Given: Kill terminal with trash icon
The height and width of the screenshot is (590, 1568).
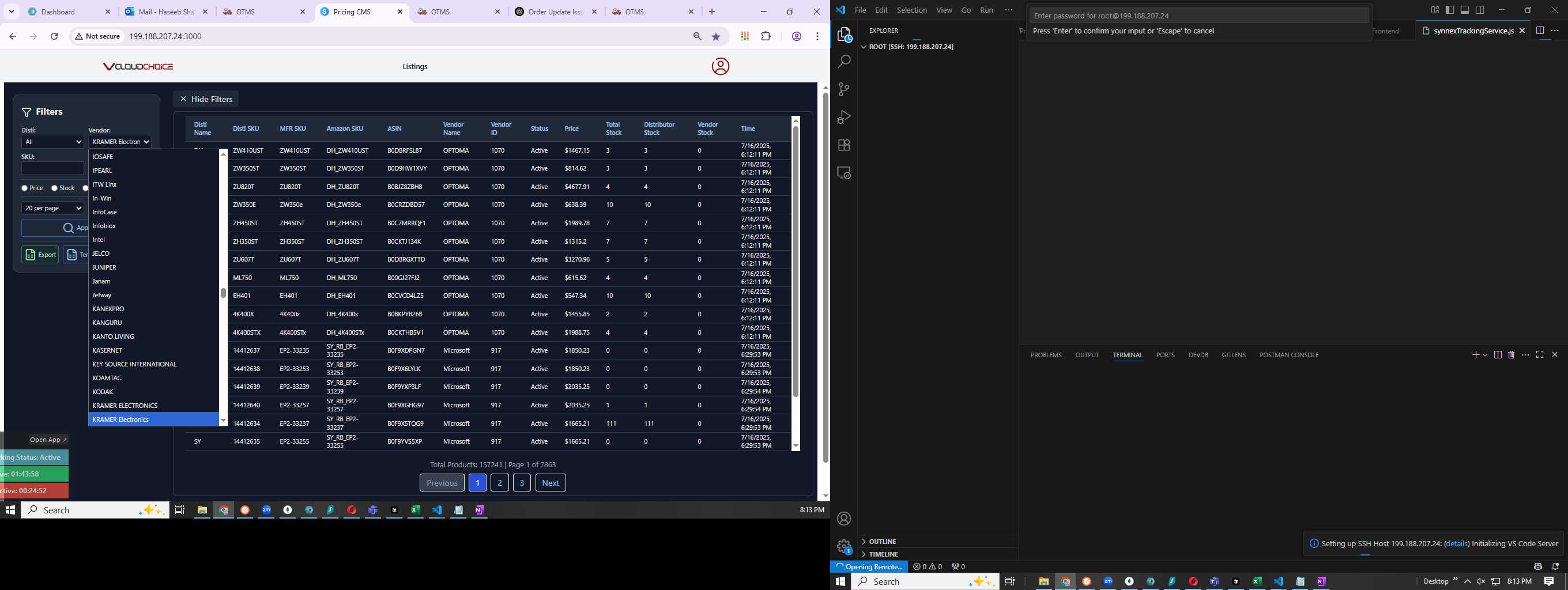Looking at the screenshot, I should coord(1511,354).
